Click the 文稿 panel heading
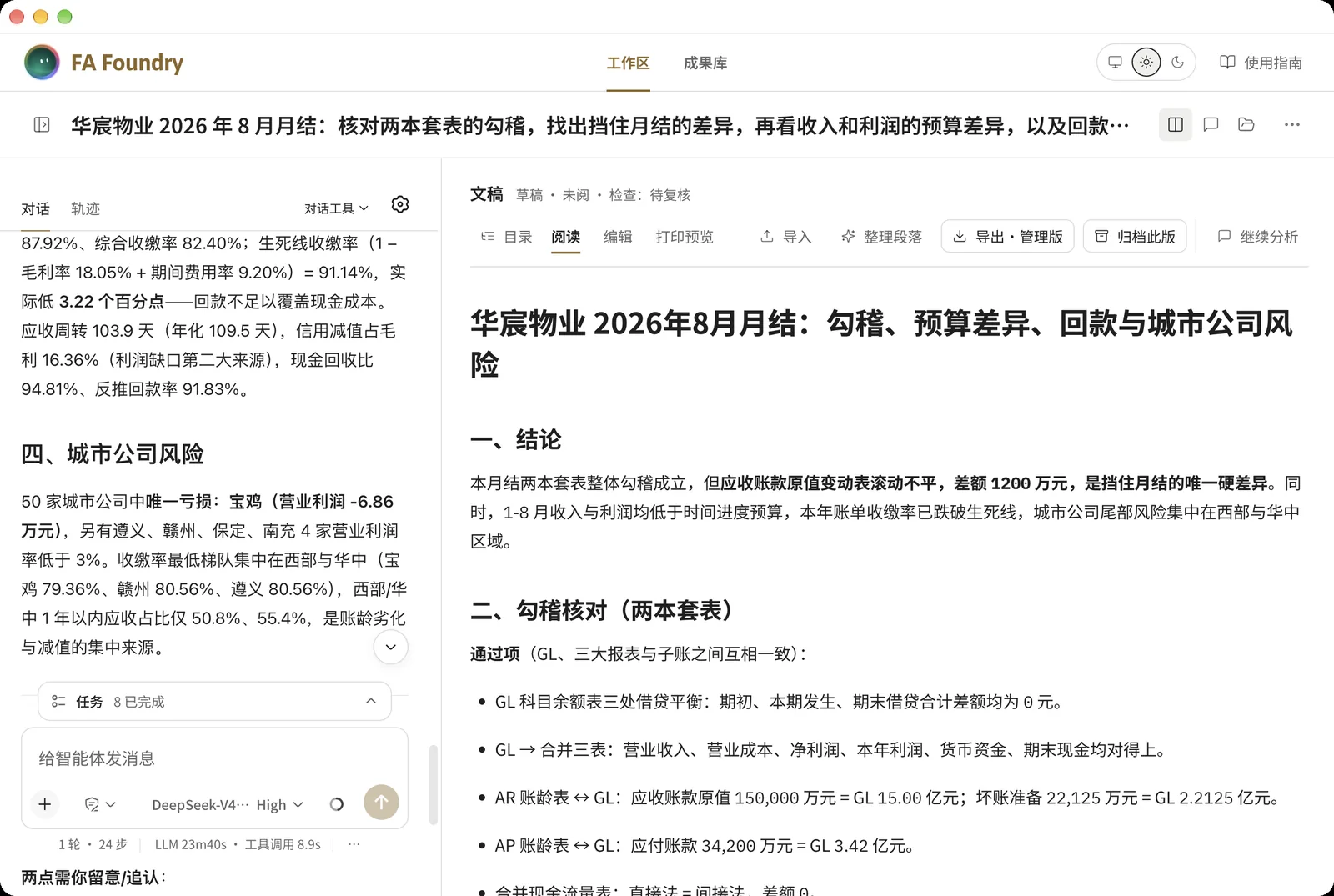 click(x=487, y=194)
